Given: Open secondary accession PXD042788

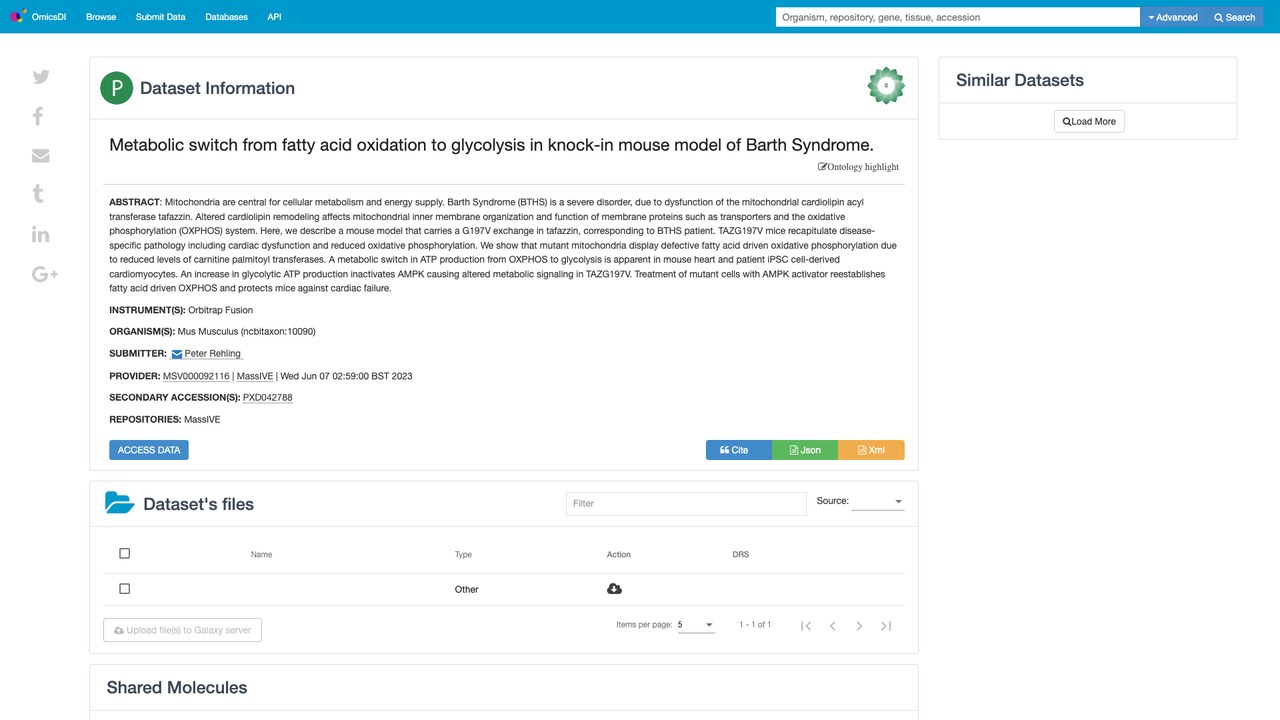Looking at the screenshot, I should click(x=268, y=398).
